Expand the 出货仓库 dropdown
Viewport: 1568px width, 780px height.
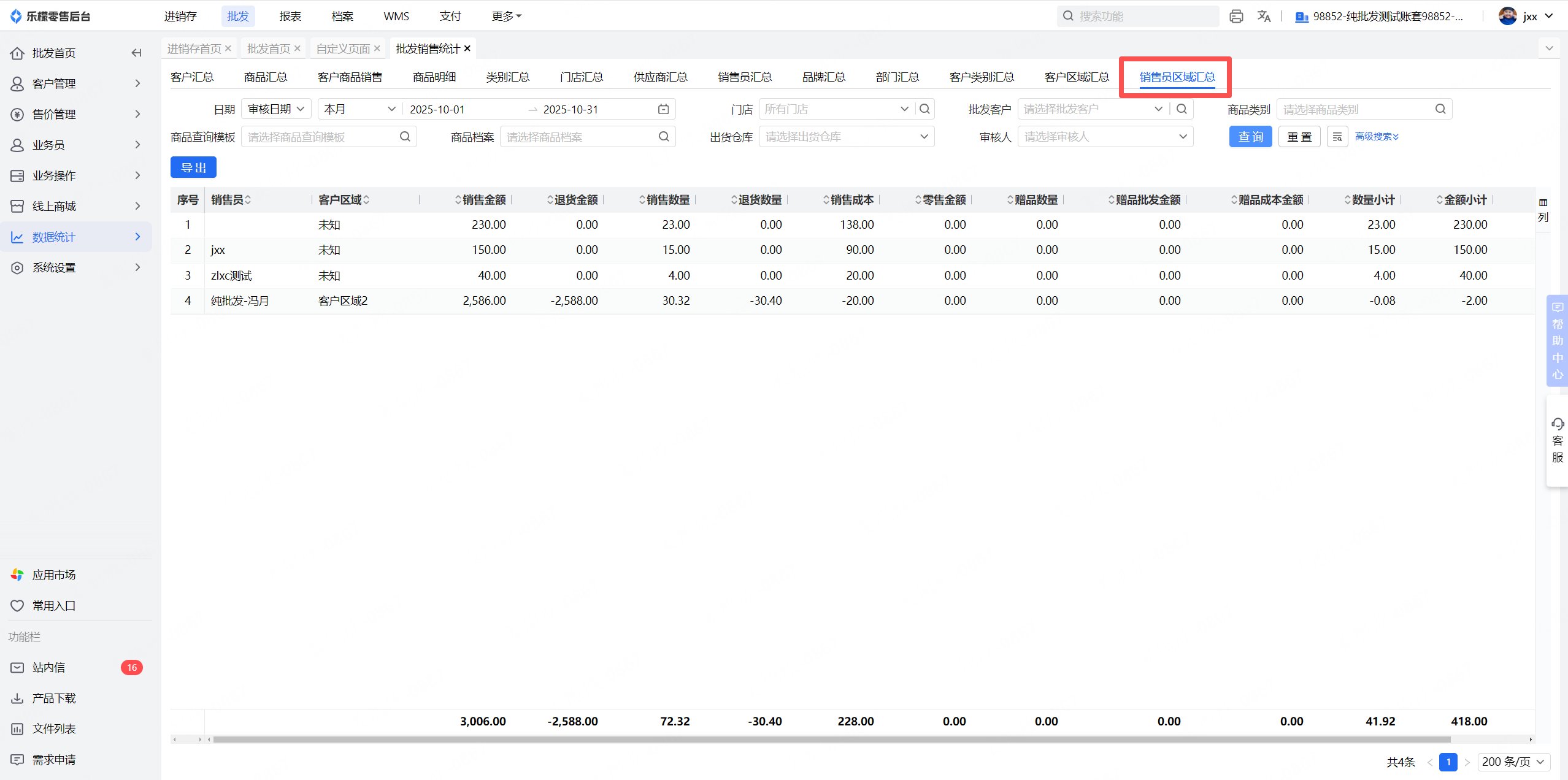[846, 137]
